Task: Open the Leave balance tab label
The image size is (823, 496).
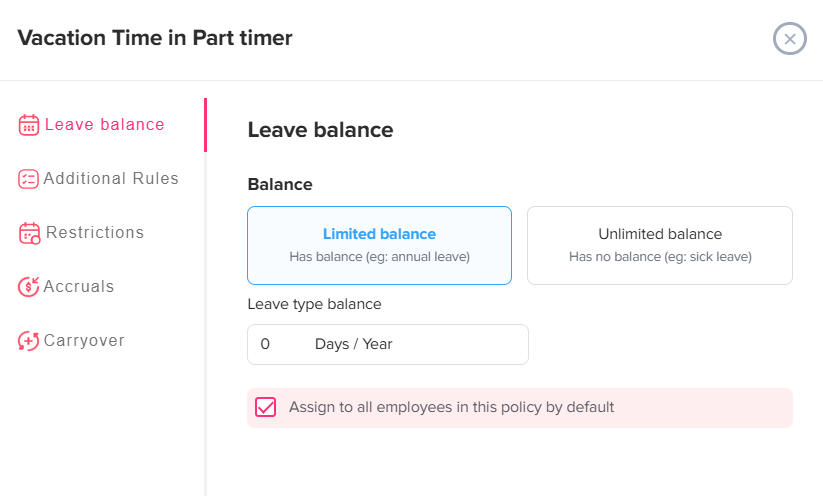Action: [105, 125]
